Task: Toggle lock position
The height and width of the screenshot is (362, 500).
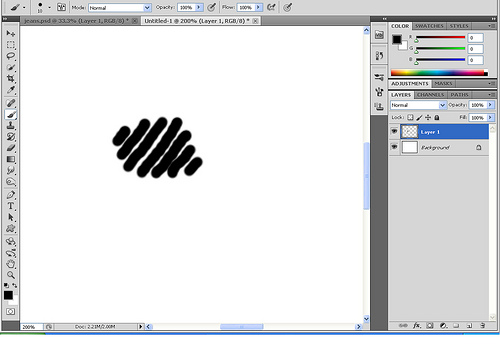Action: (x=428, y=117)
